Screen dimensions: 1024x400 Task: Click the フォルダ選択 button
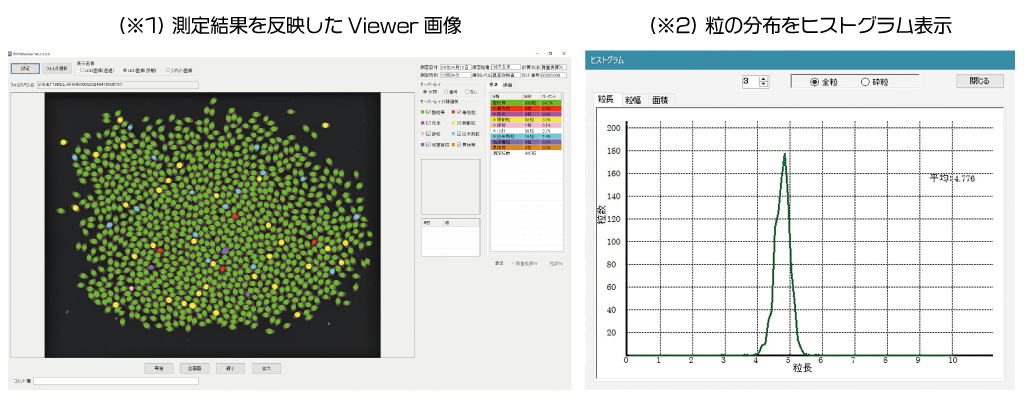57,69
